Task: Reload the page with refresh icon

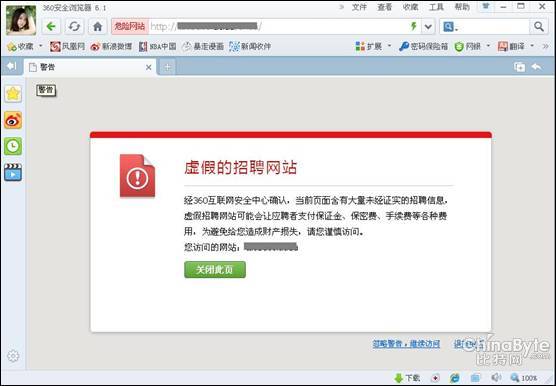Action: click(x=74, y=27)
